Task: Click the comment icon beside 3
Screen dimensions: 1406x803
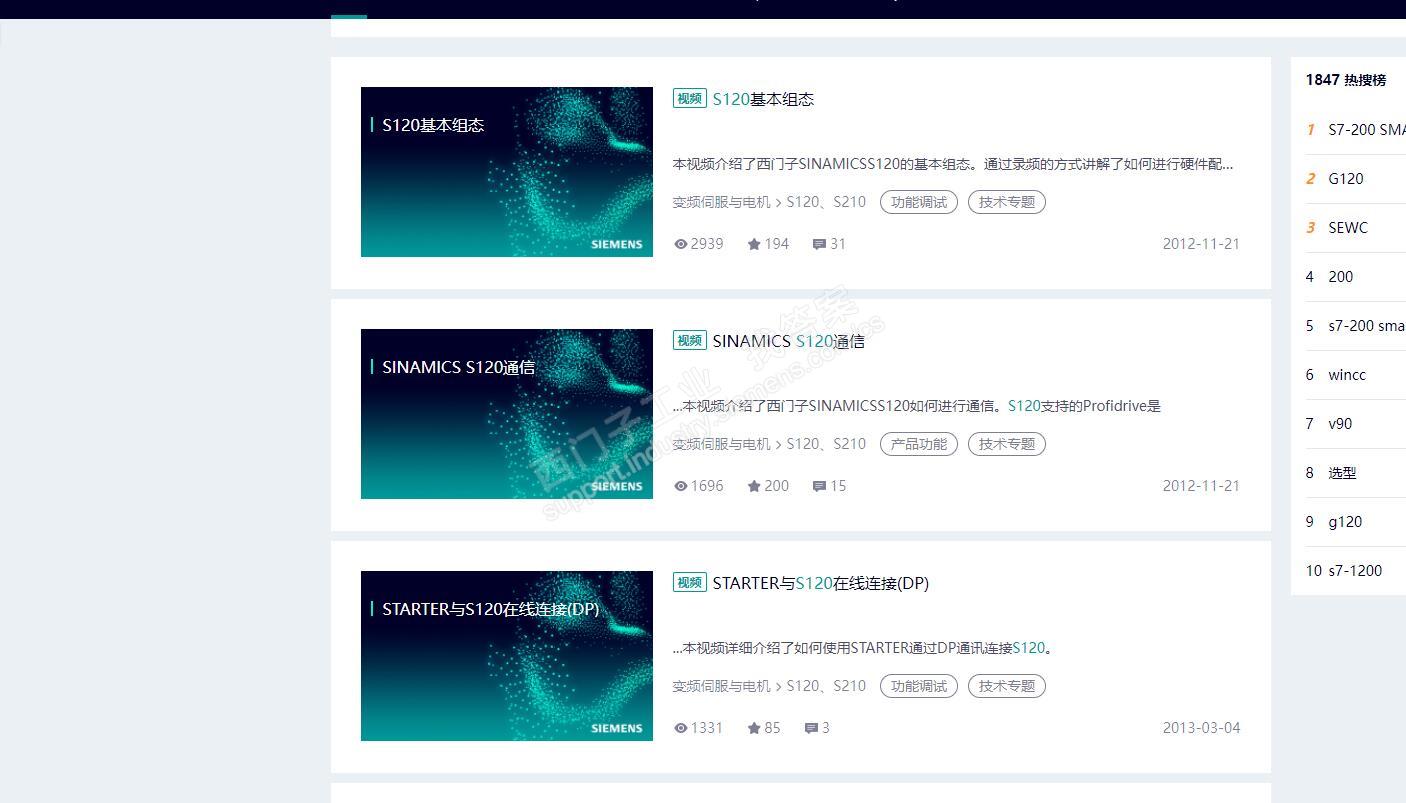Action: tap(811, 728)
